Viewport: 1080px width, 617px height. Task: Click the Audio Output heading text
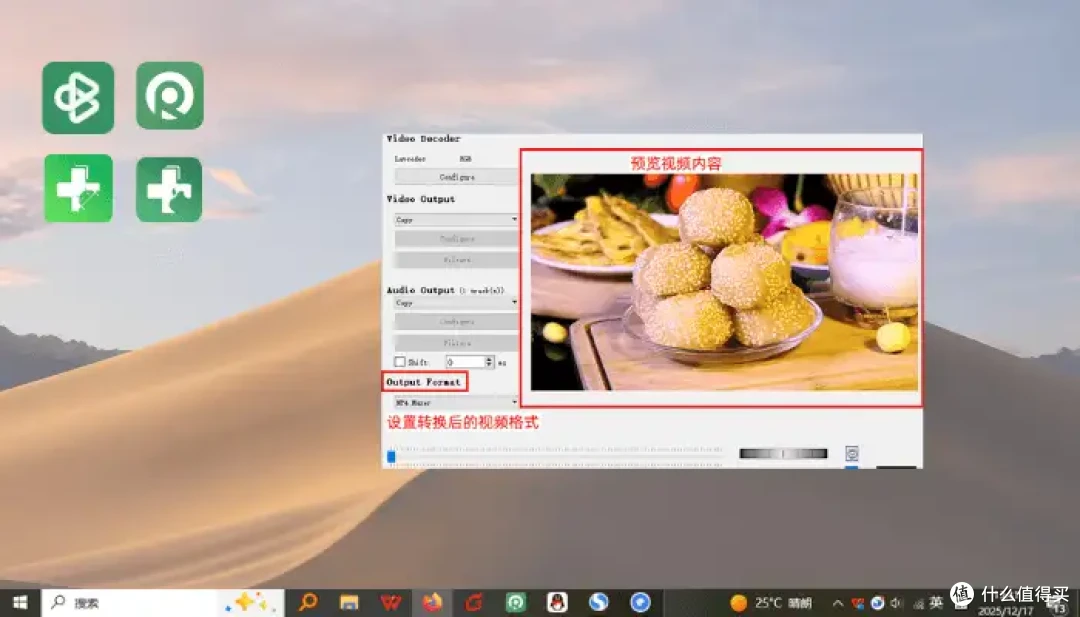tap(420, 290)
